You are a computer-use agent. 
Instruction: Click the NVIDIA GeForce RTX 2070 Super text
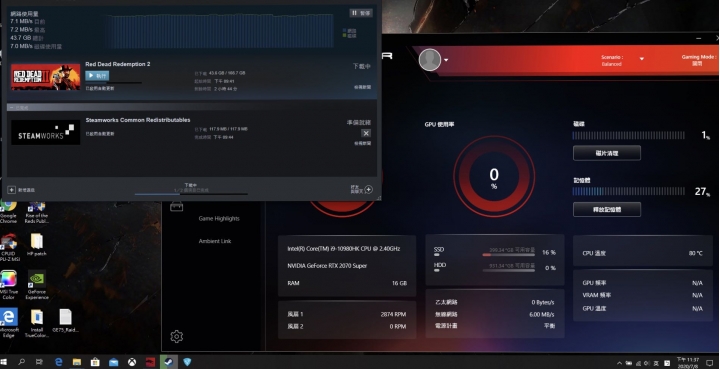coord(327,266)
